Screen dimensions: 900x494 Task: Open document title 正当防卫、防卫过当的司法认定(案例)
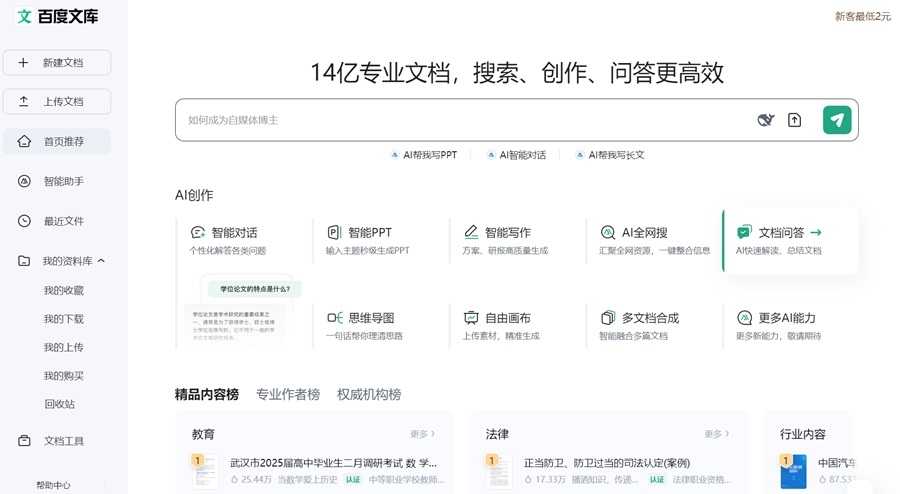click(x=607, y=462)
